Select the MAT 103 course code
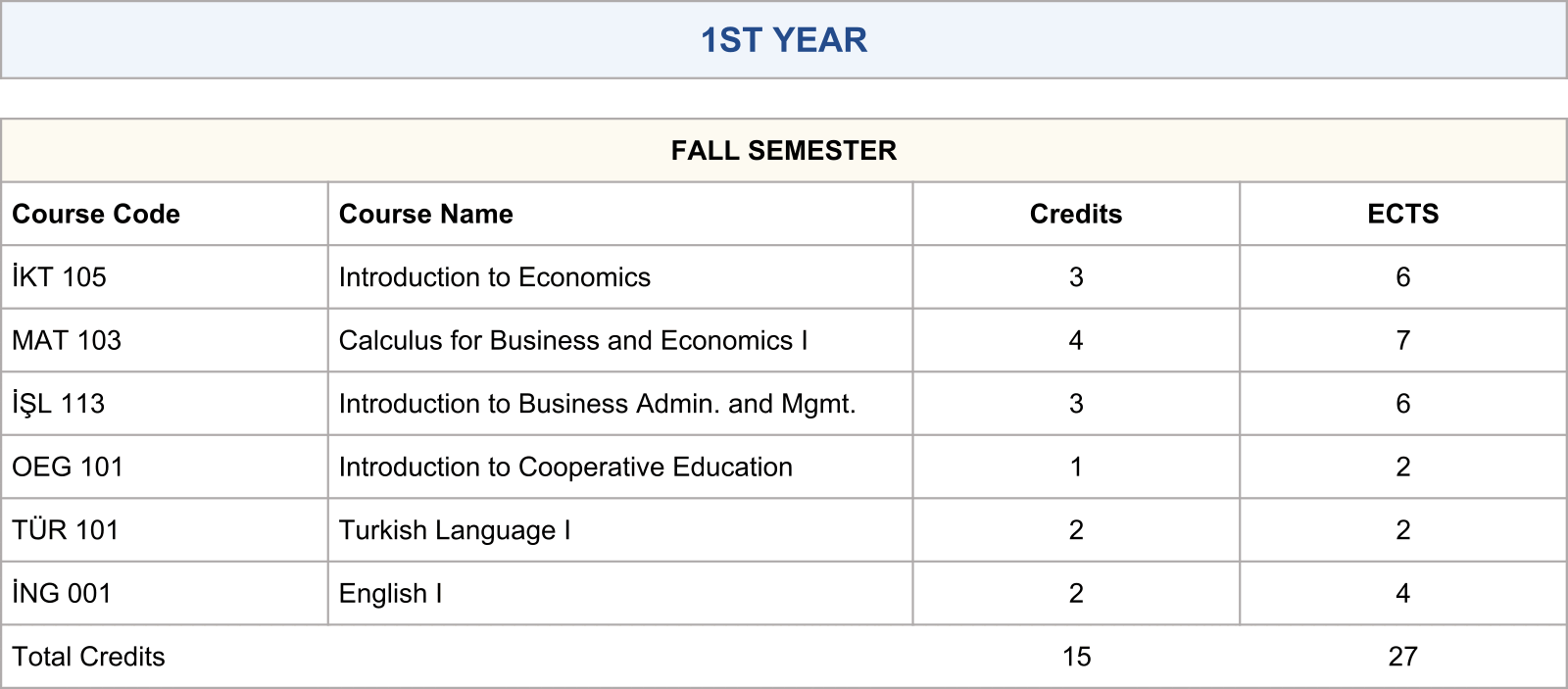1568x689 pixels. (x=67, y=340)
